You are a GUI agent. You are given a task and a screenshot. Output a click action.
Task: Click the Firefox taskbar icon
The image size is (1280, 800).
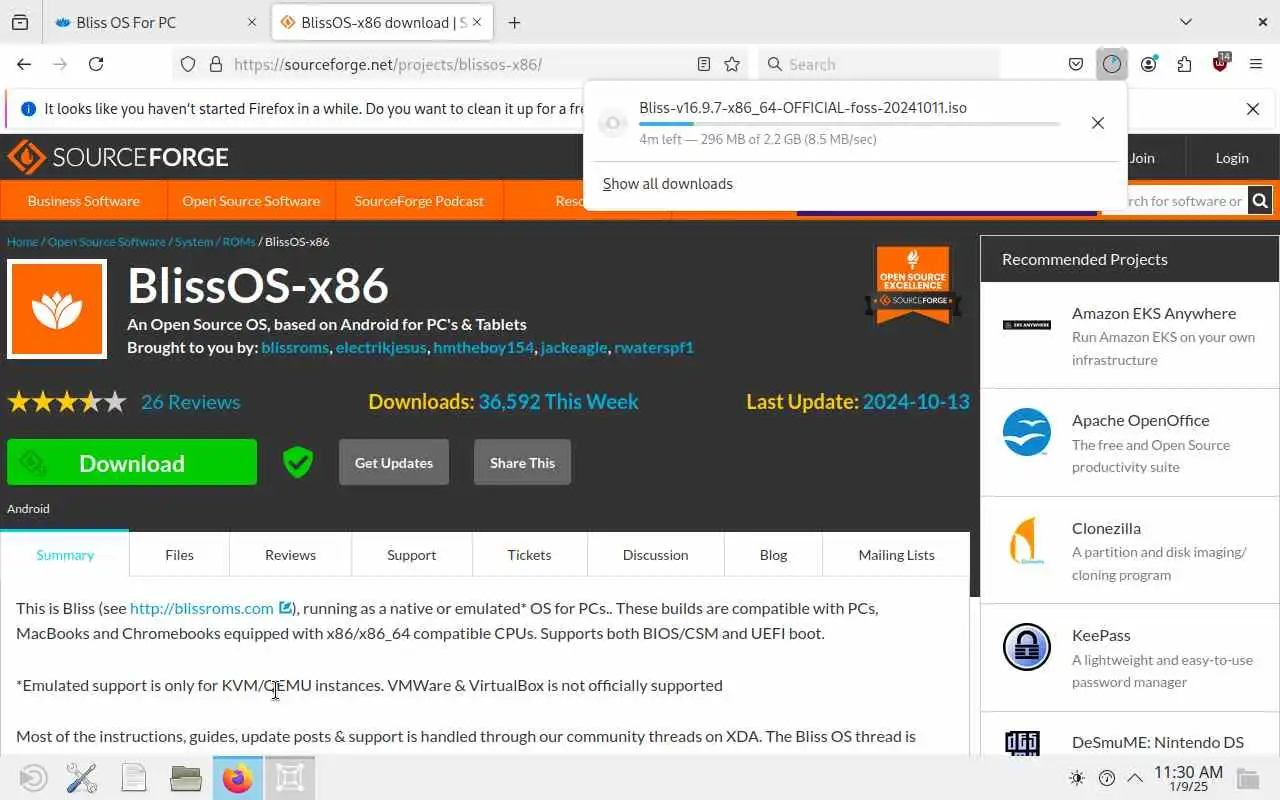[x=238, y=777]
